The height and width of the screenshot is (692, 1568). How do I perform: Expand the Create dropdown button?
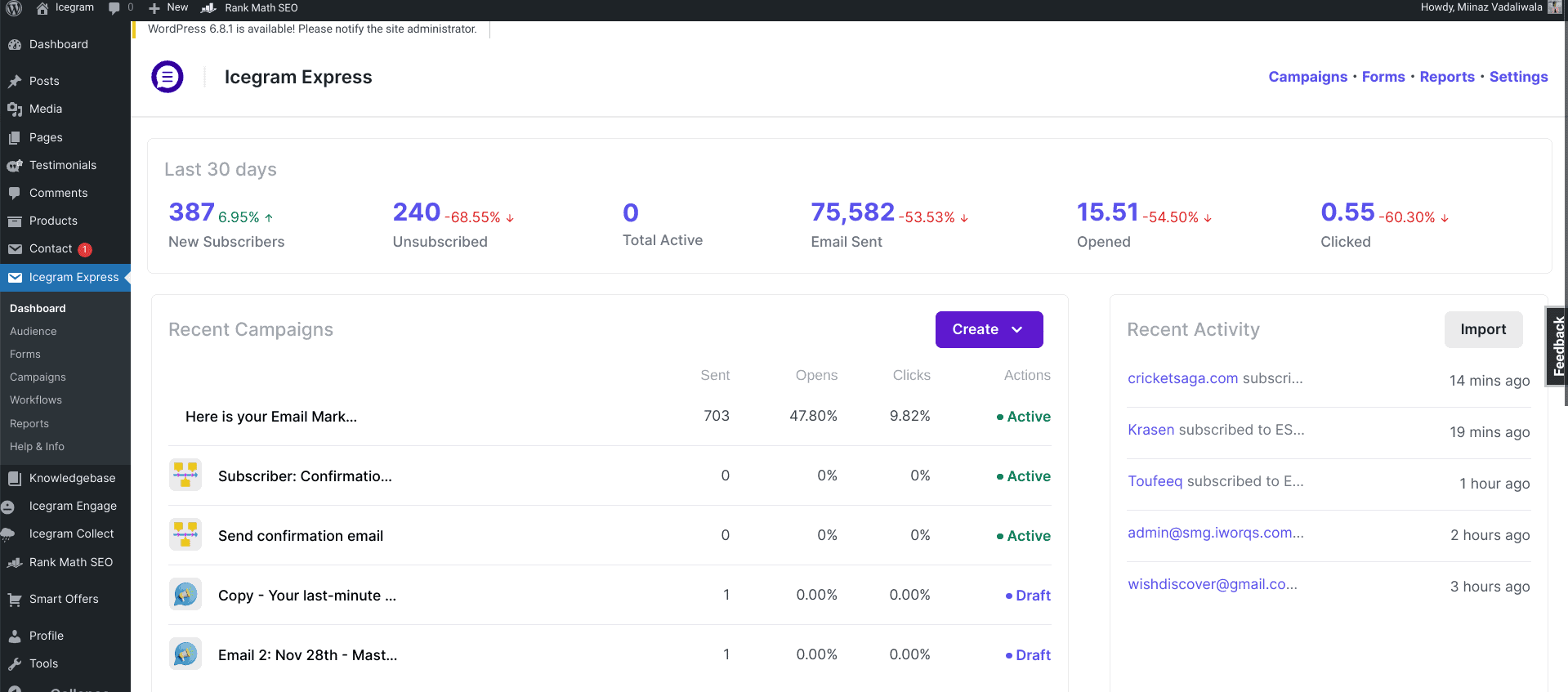pos(989,329)
